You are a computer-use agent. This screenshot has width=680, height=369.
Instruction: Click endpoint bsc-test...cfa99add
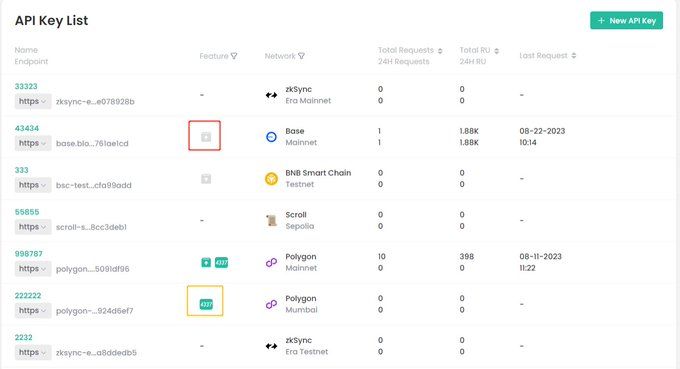pos(93,185)
